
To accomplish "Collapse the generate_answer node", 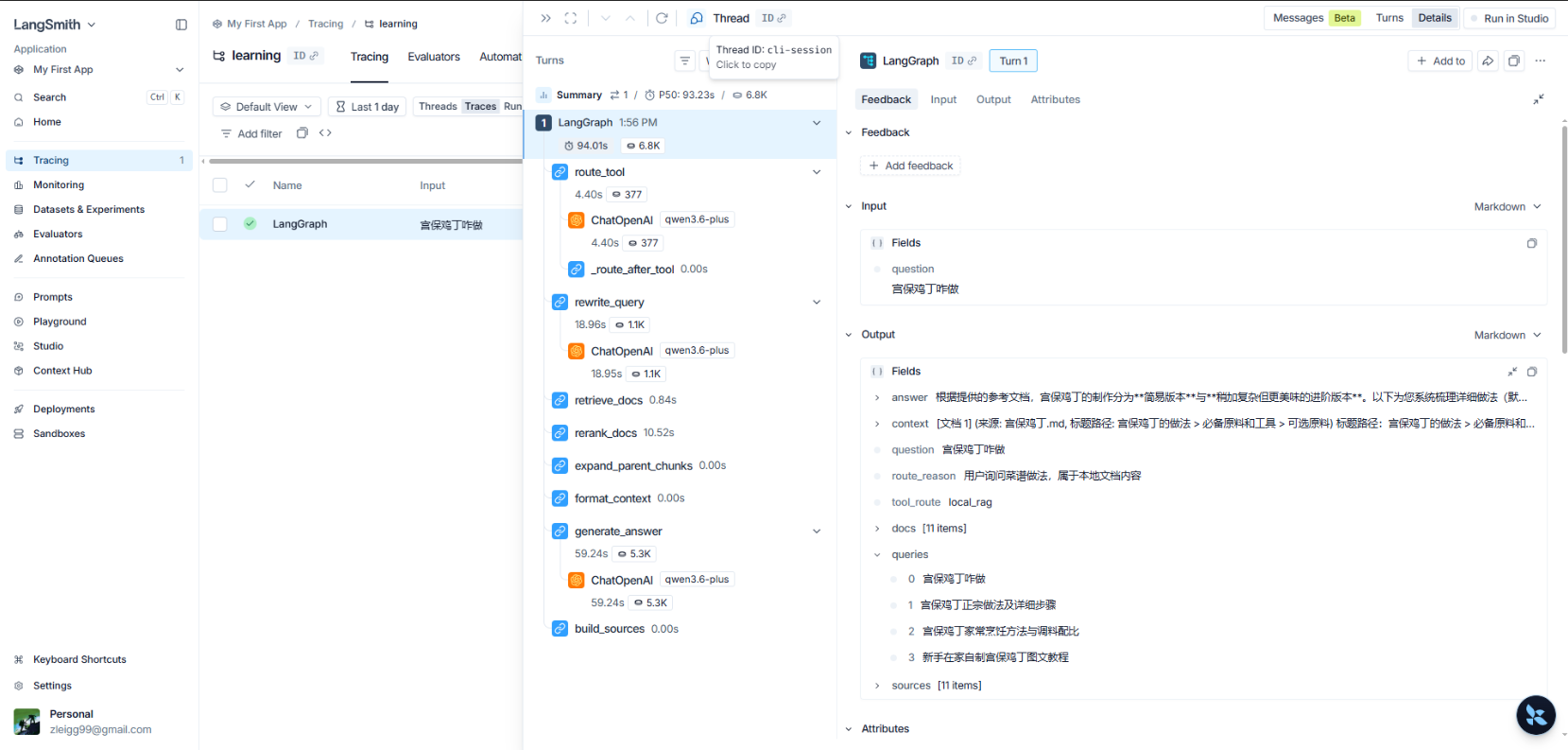I will click(817, 532).
